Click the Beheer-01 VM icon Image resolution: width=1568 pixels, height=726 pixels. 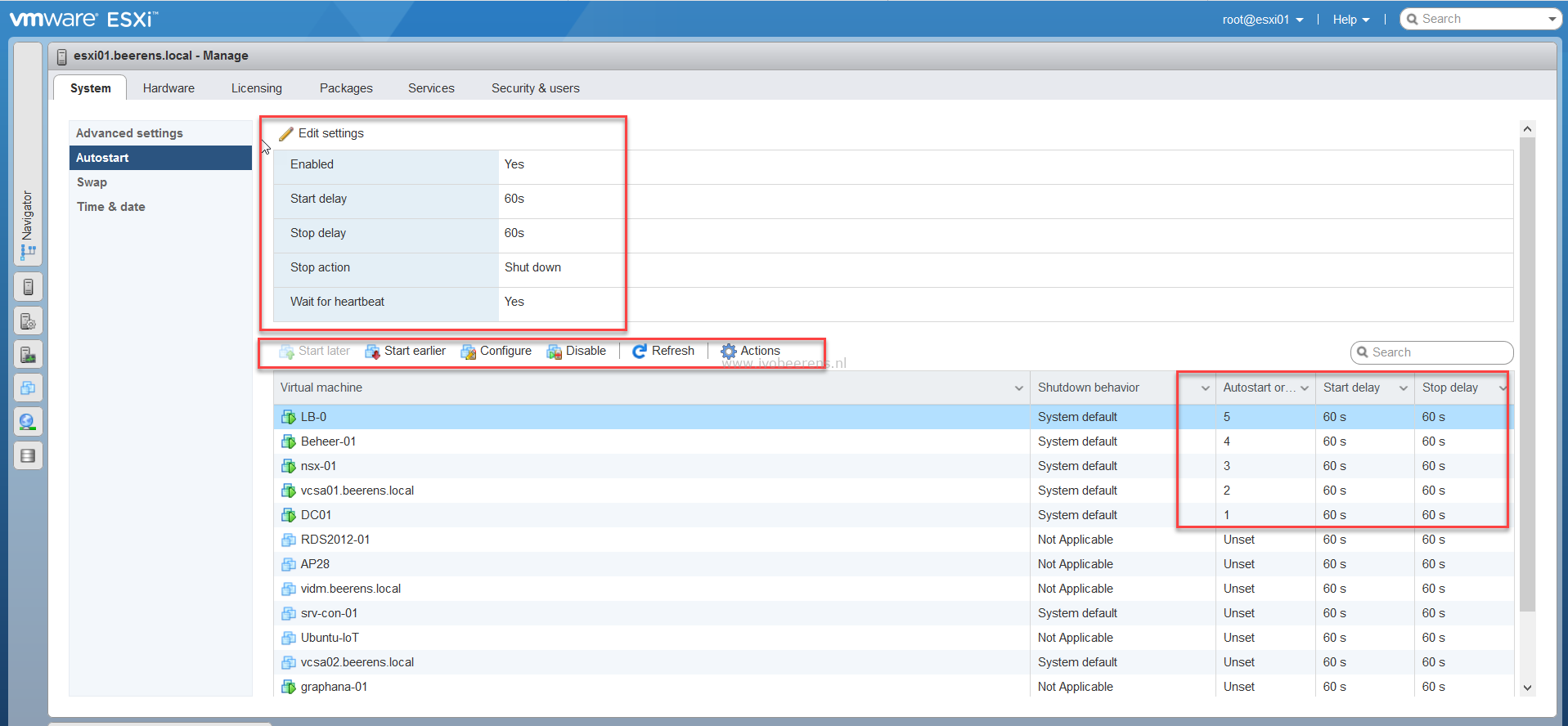coord(288,441)
